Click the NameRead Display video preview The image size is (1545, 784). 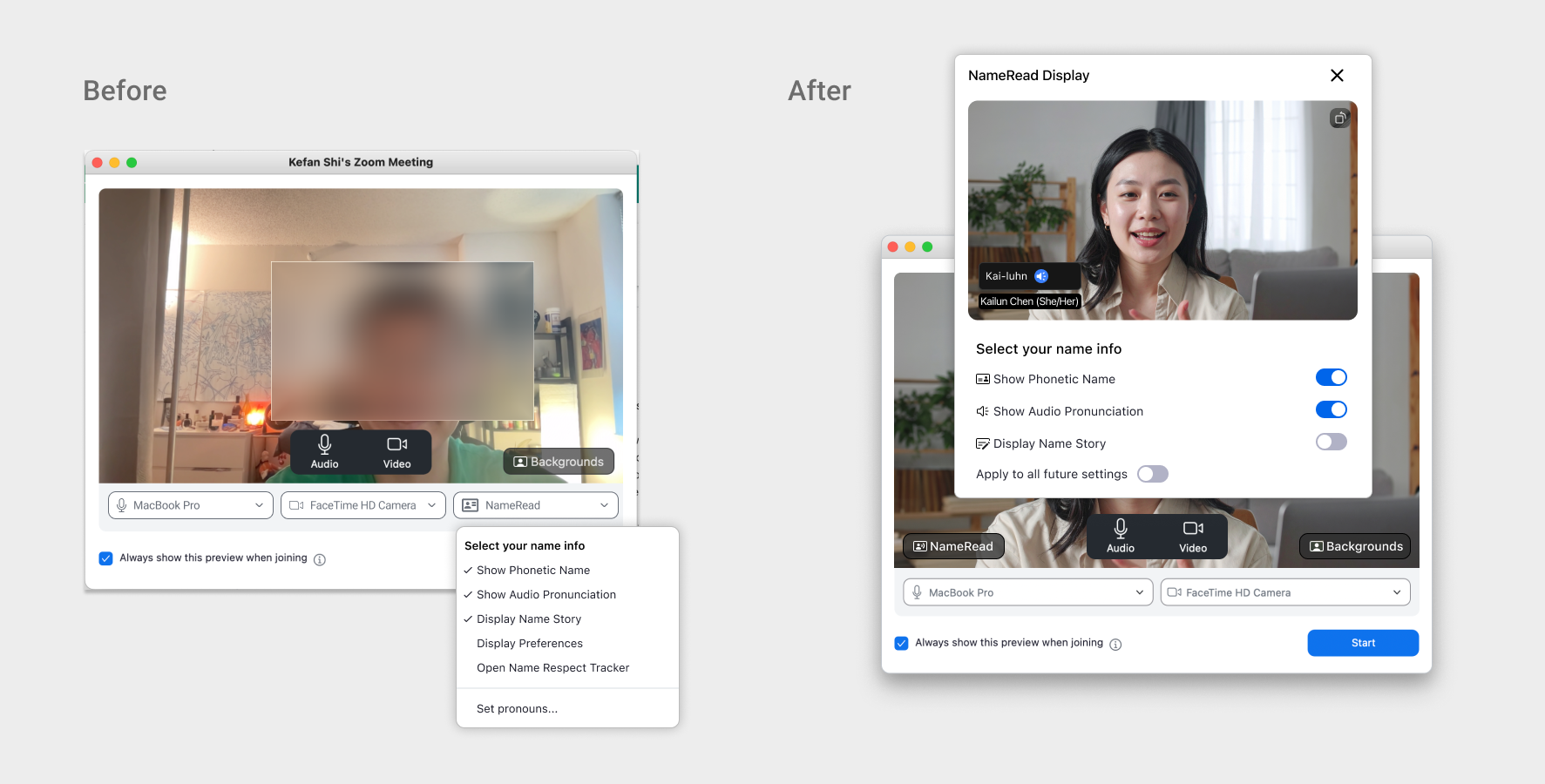coord(1162,210)
